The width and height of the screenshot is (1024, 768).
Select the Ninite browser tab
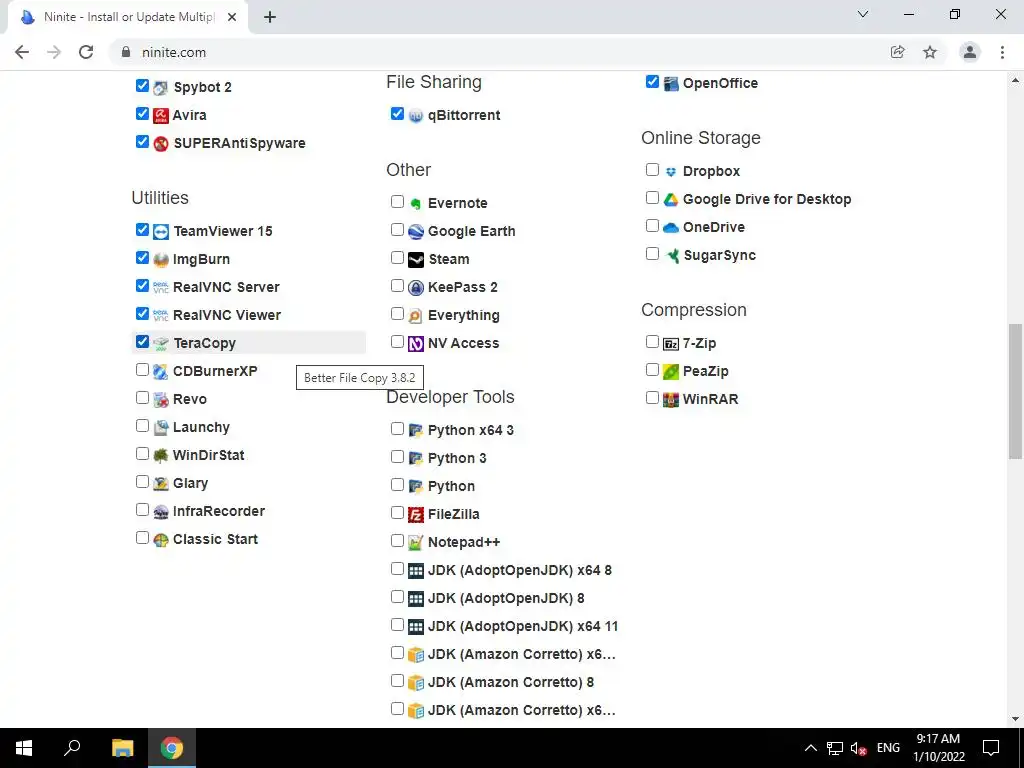129,18
